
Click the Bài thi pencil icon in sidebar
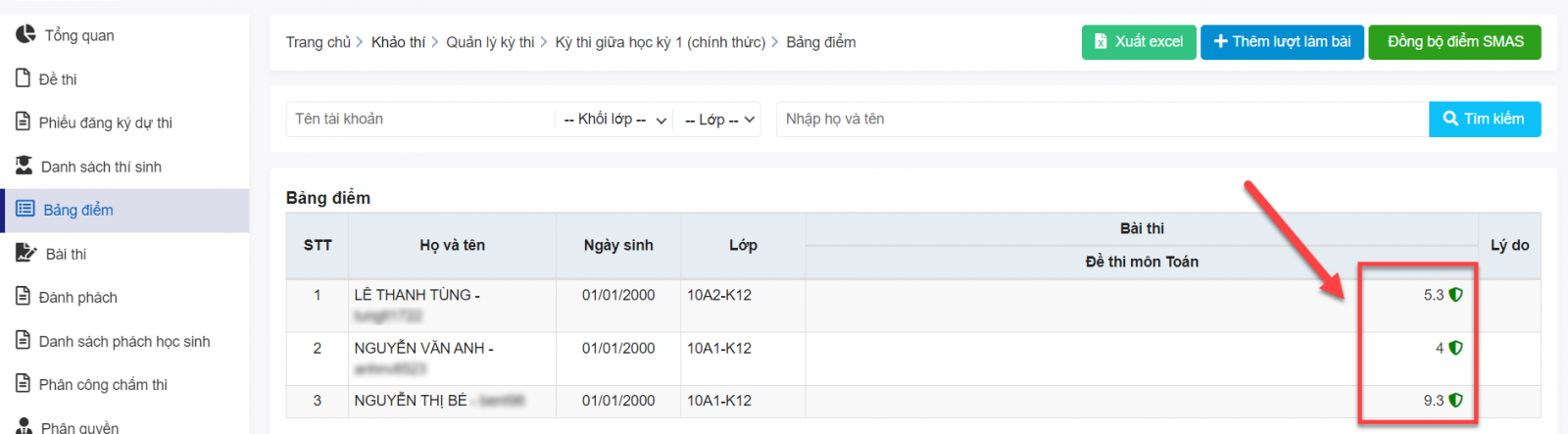pos(25,253)
